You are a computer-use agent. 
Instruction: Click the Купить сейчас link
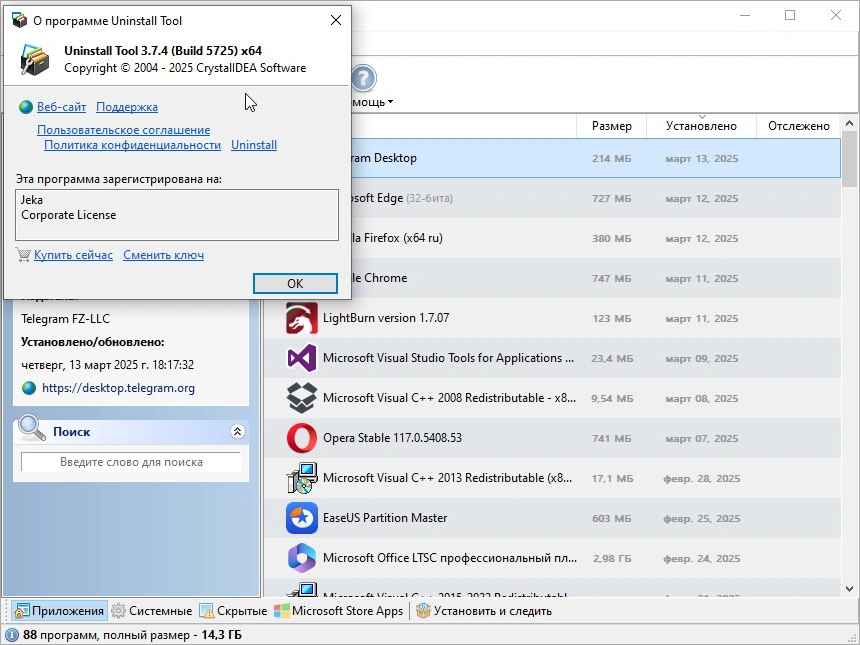point(73,255)
